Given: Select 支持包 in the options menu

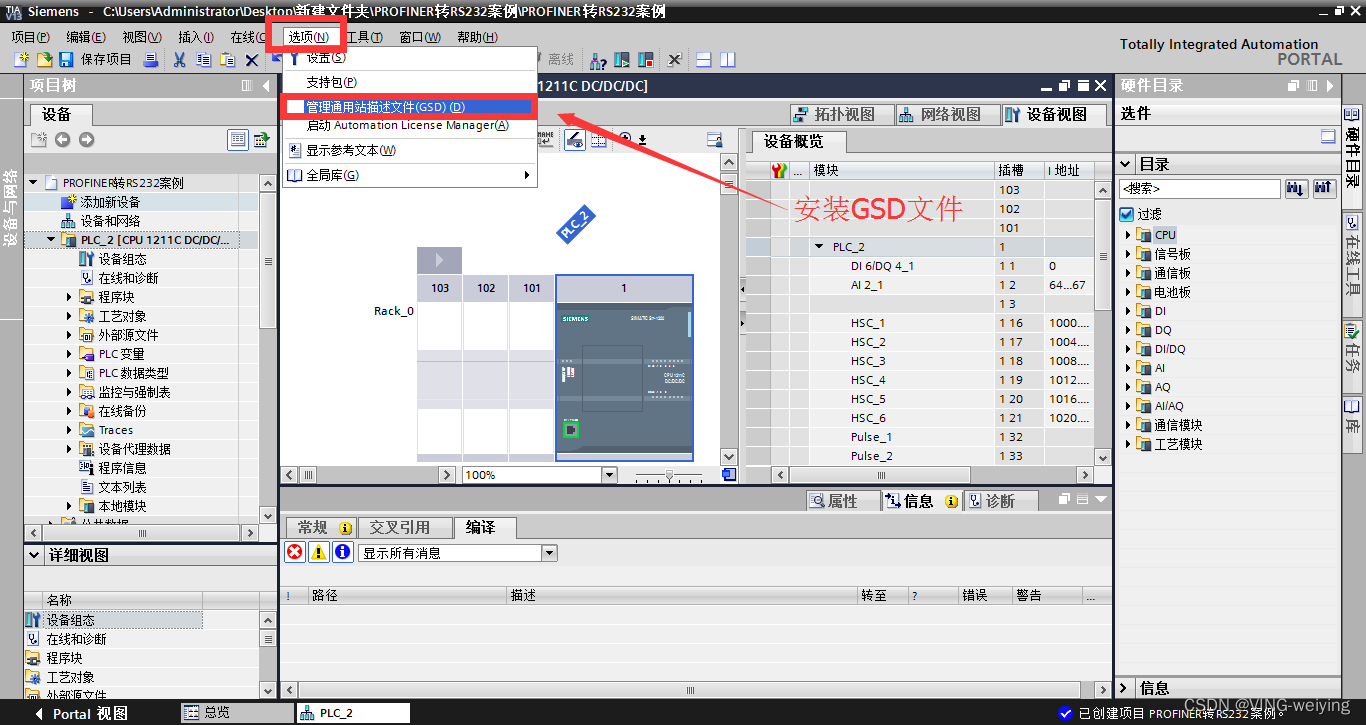Looking at the screenshot, I should 331,82.
